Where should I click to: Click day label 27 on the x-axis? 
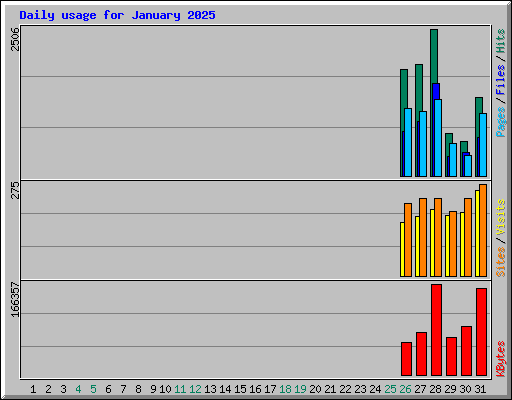(420, 389)
